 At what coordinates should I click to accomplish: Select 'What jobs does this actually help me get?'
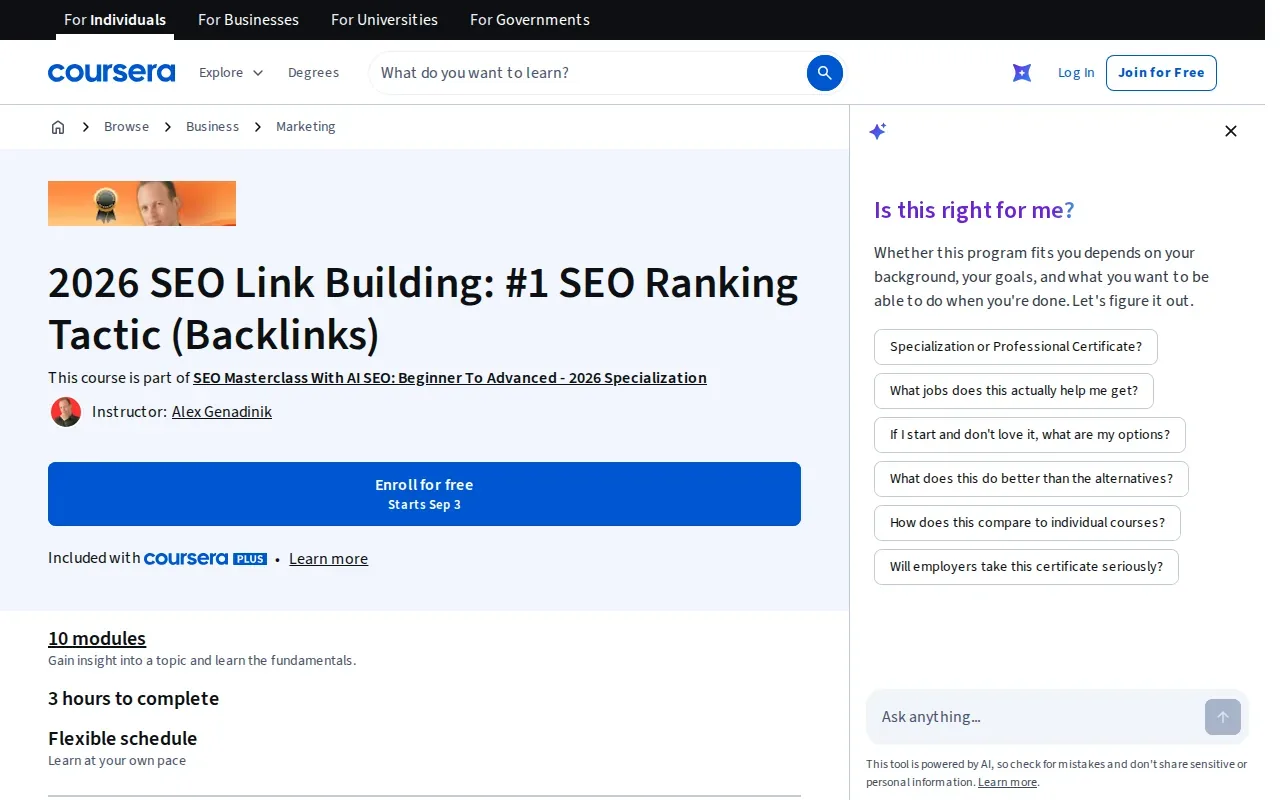click(x=1014, y=391)
